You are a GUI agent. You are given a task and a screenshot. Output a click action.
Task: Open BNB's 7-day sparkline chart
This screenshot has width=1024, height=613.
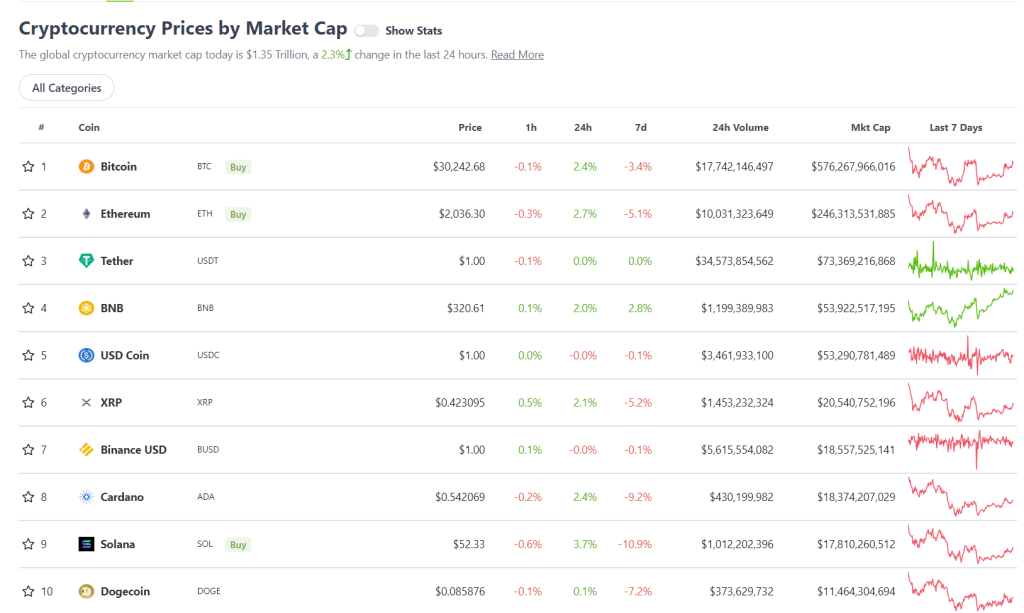tap(961, 308)
